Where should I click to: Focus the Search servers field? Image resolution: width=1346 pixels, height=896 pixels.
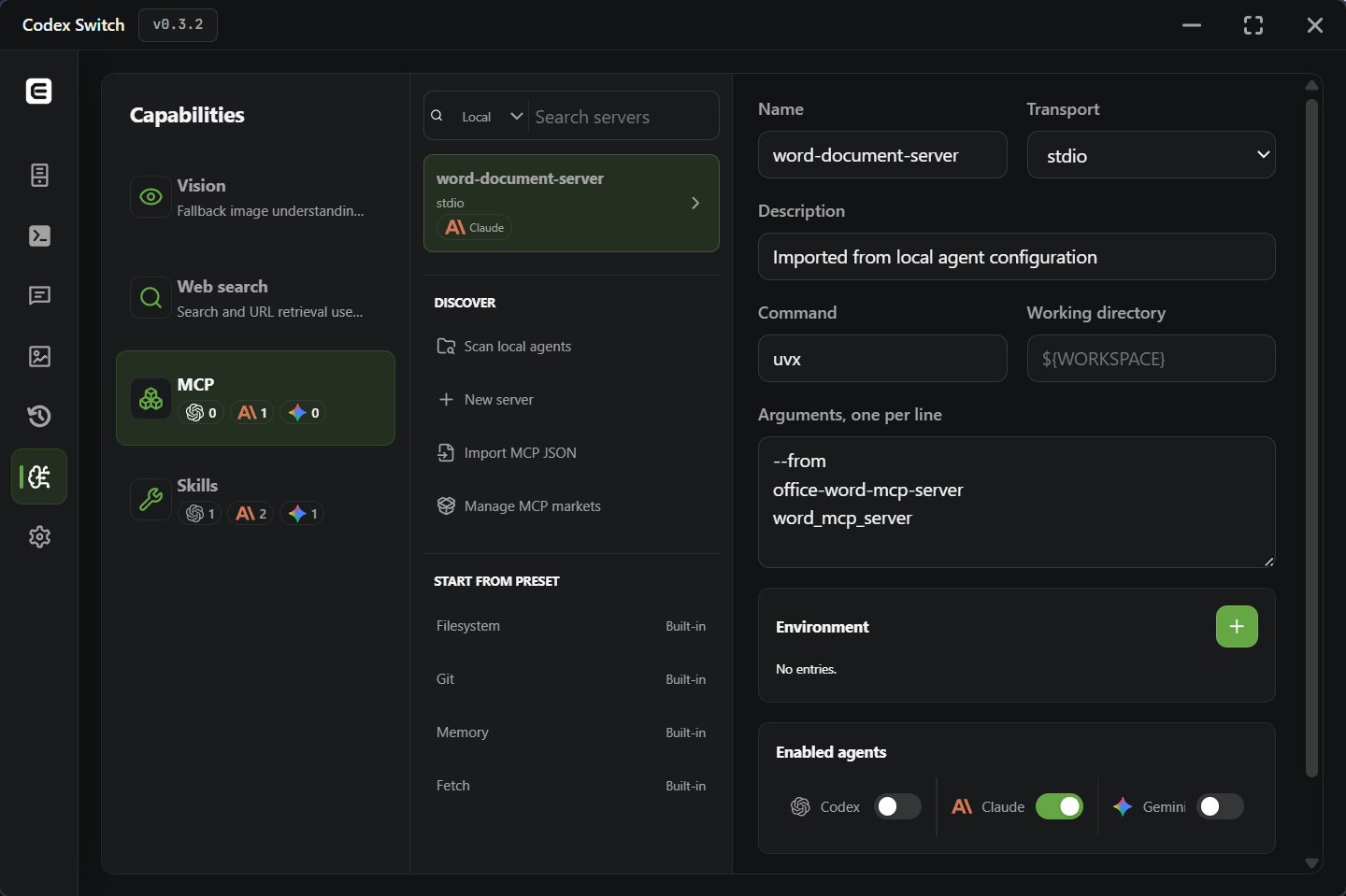click(x=622, y=117)
